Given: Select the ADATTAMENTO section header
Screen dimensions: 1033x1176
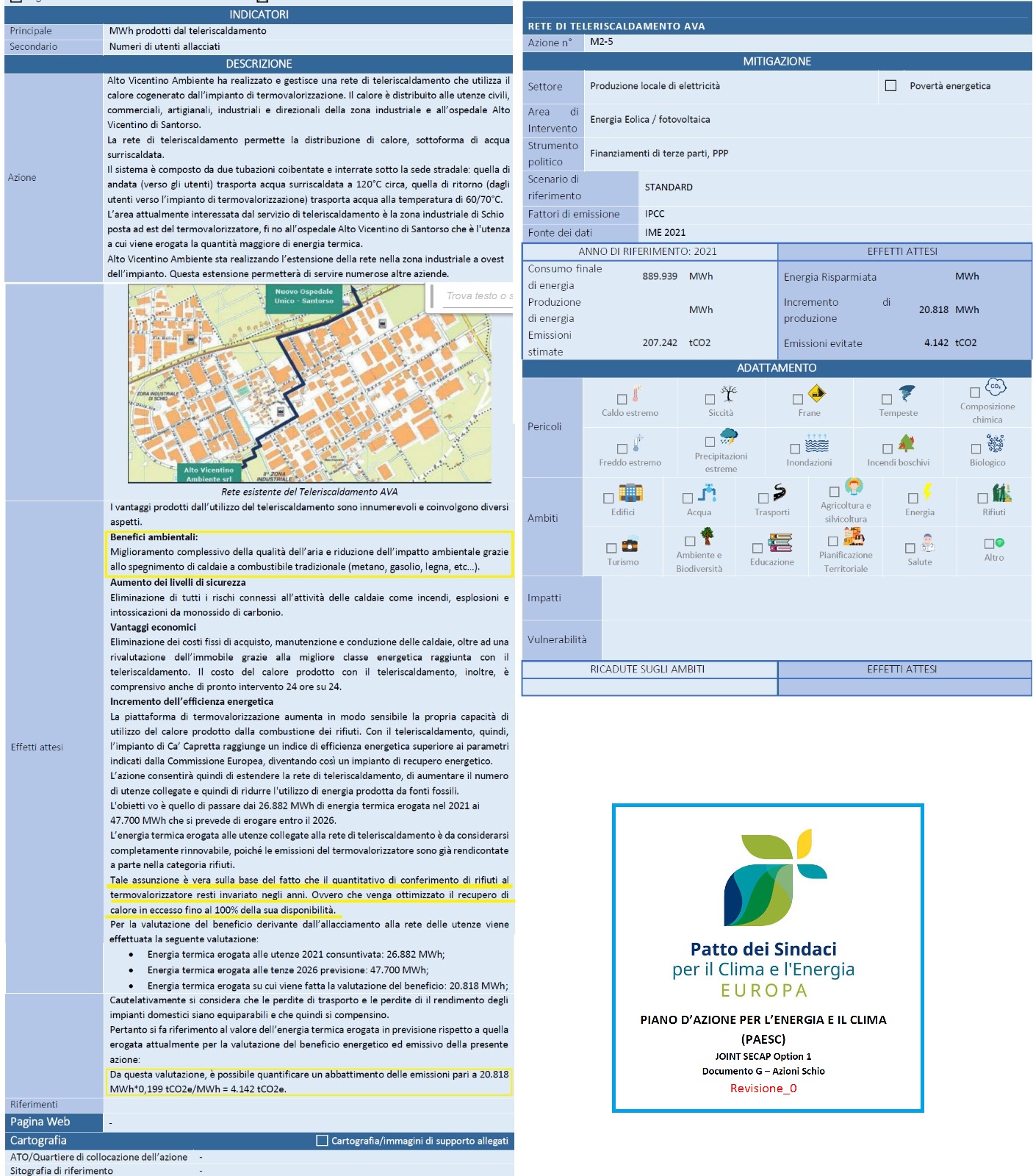Looking at the screenshot, I should pyautogui.click(x=777, y=367).
